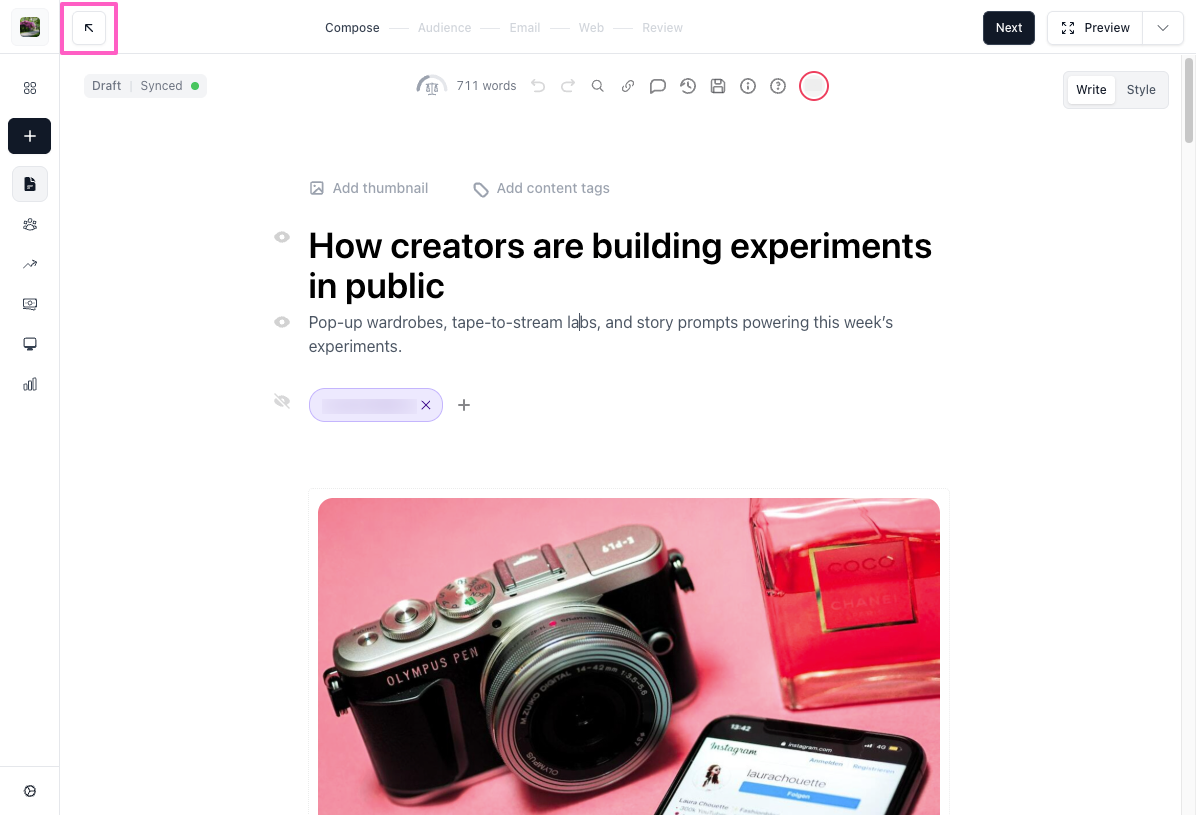Go to the Audience step
This screenshot has width=1196, height=815.
point(444,28)
